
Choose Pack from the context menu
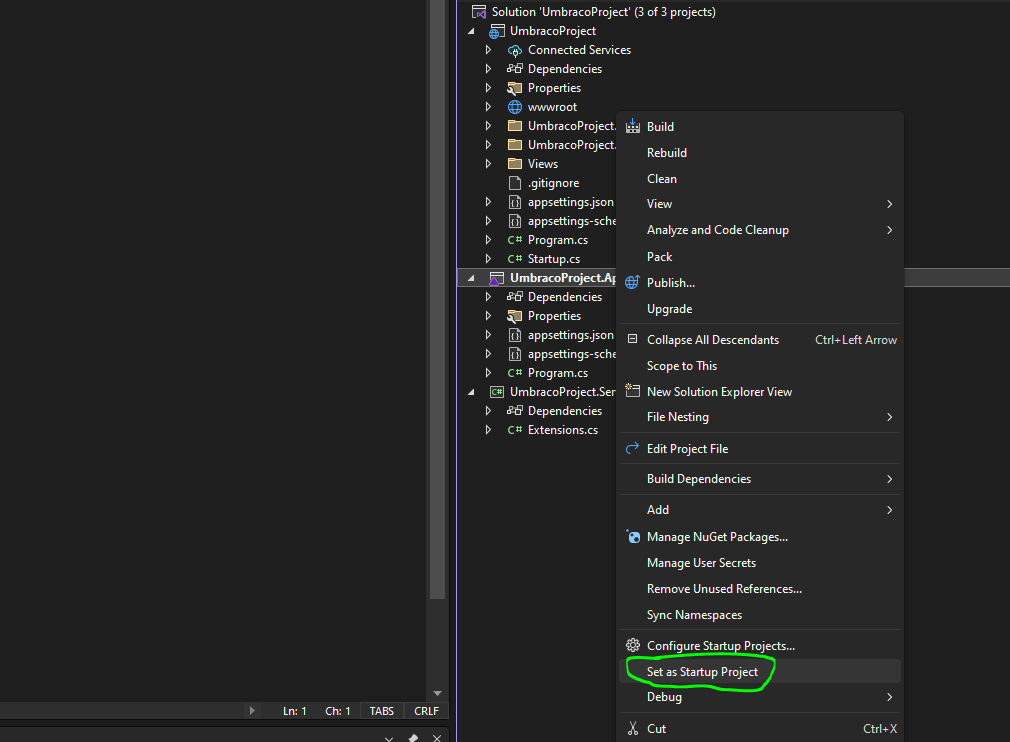coord(759,256)
